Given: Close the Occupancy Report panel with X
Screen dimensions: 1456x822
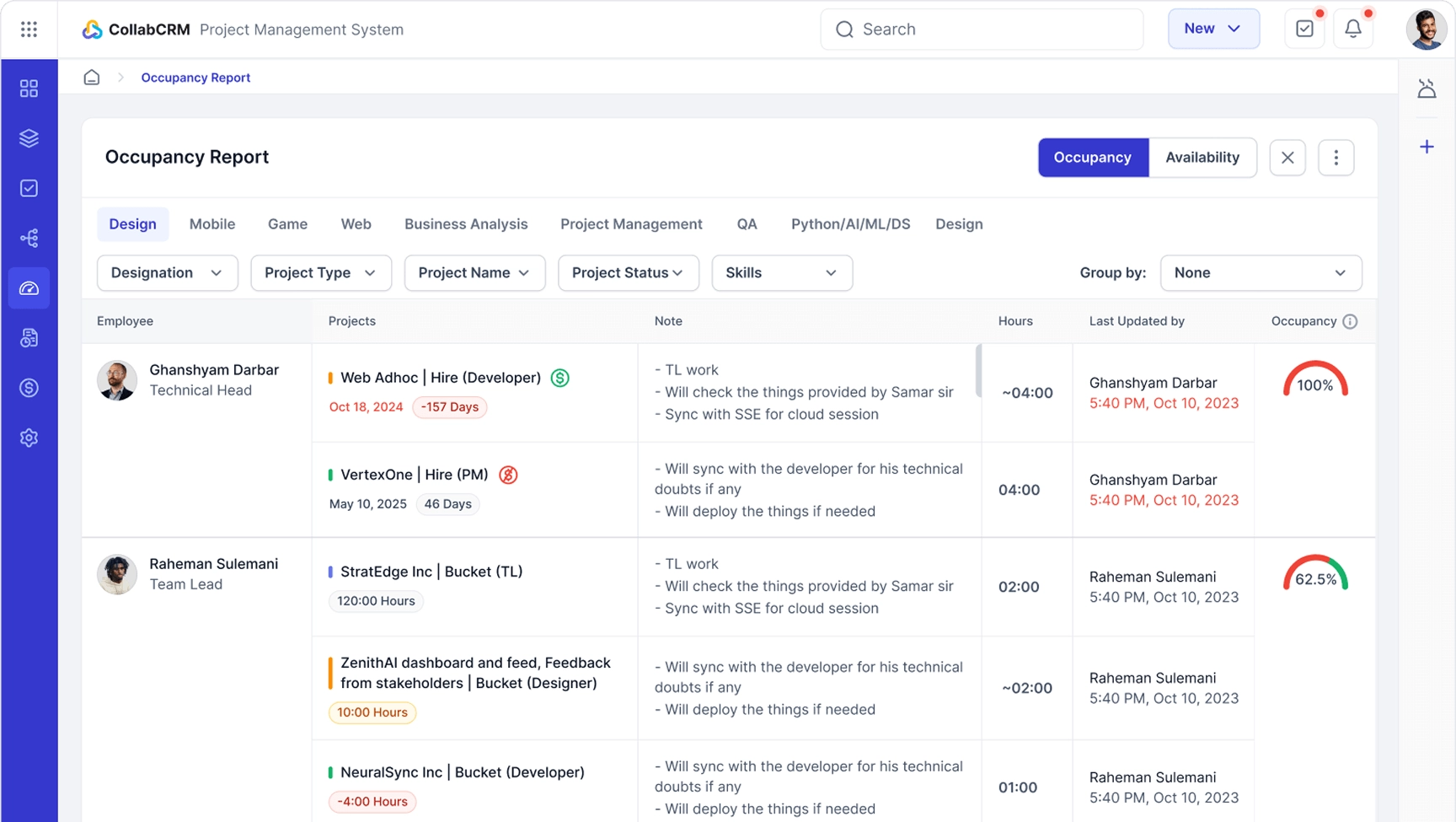Looking at the screenshot, I should click(x=1287, y=158).
